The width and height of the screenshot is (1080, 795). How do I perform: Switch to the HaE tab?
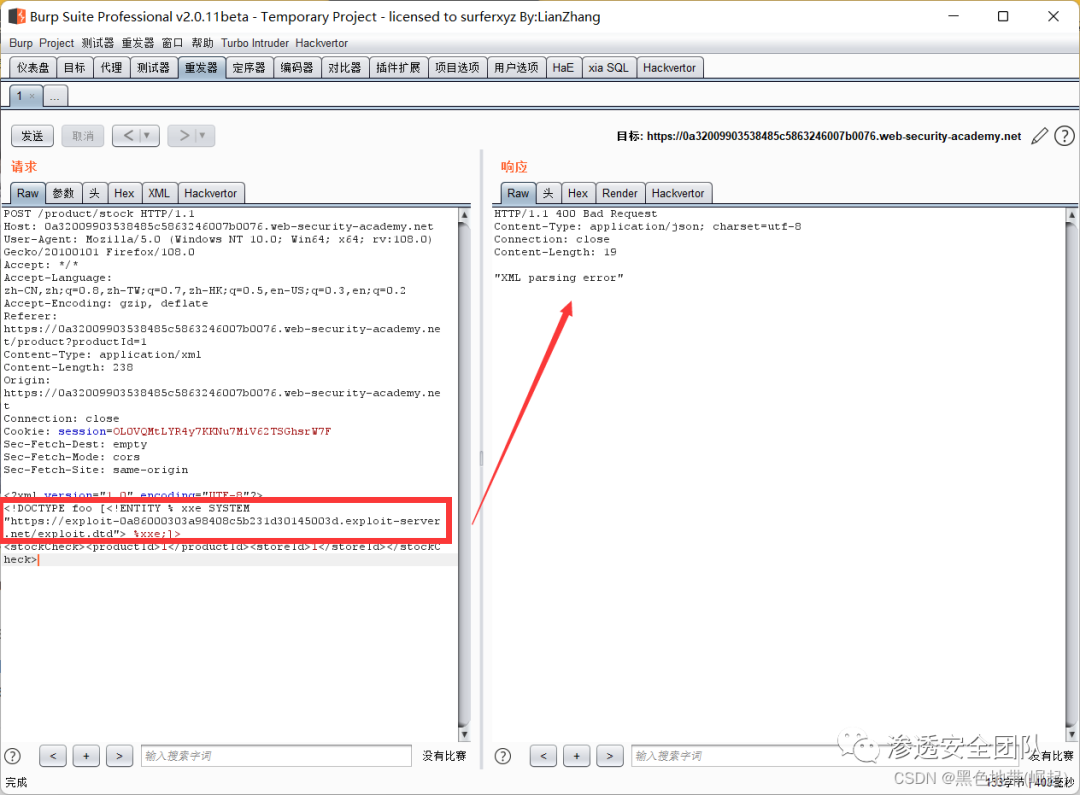[563, 68]
